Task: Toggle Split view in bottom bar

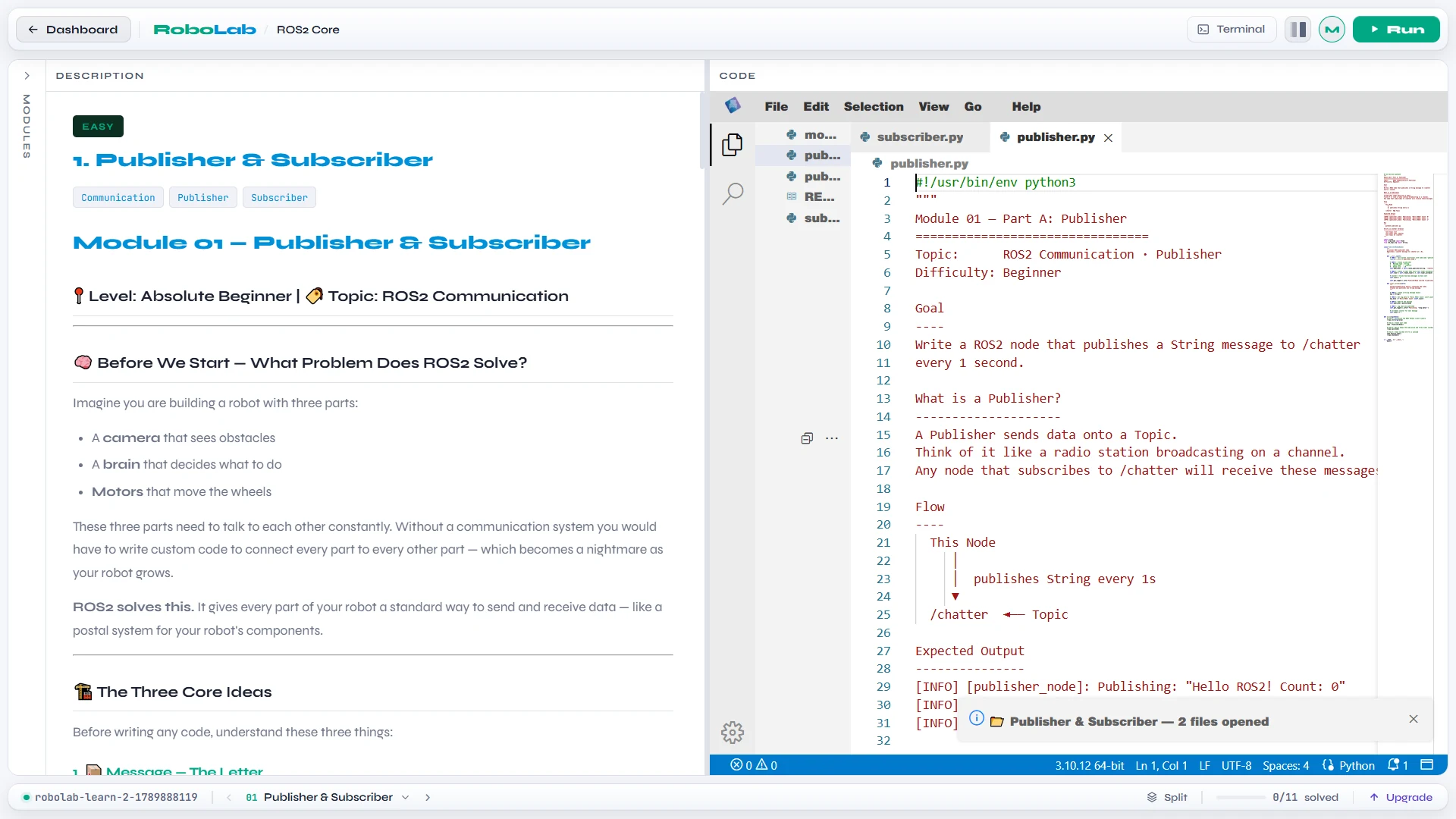Action: (x=1166, y=798)
